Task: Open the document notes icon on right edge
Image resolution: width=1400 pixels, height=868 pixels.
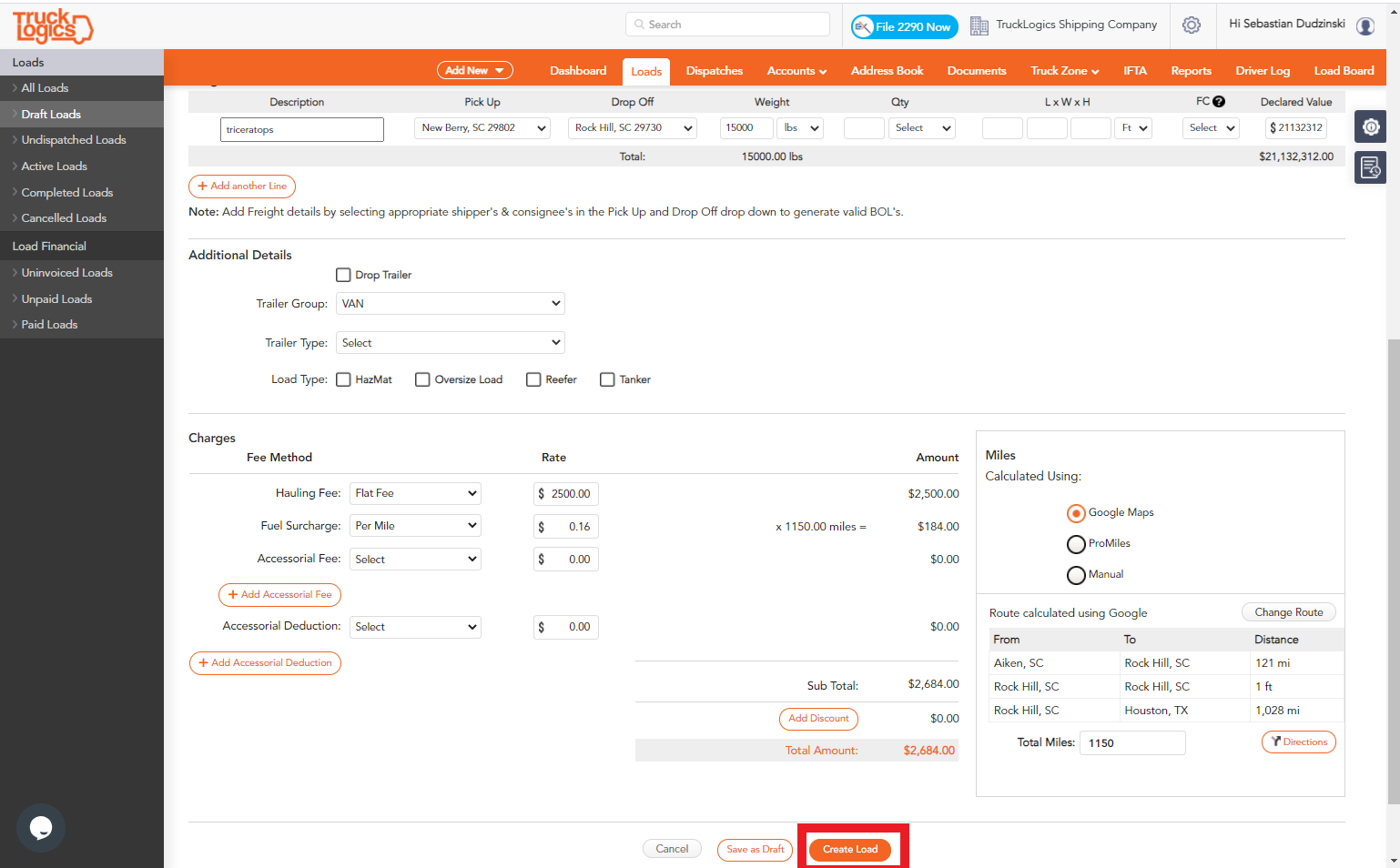Action: tap(1371, 167)
